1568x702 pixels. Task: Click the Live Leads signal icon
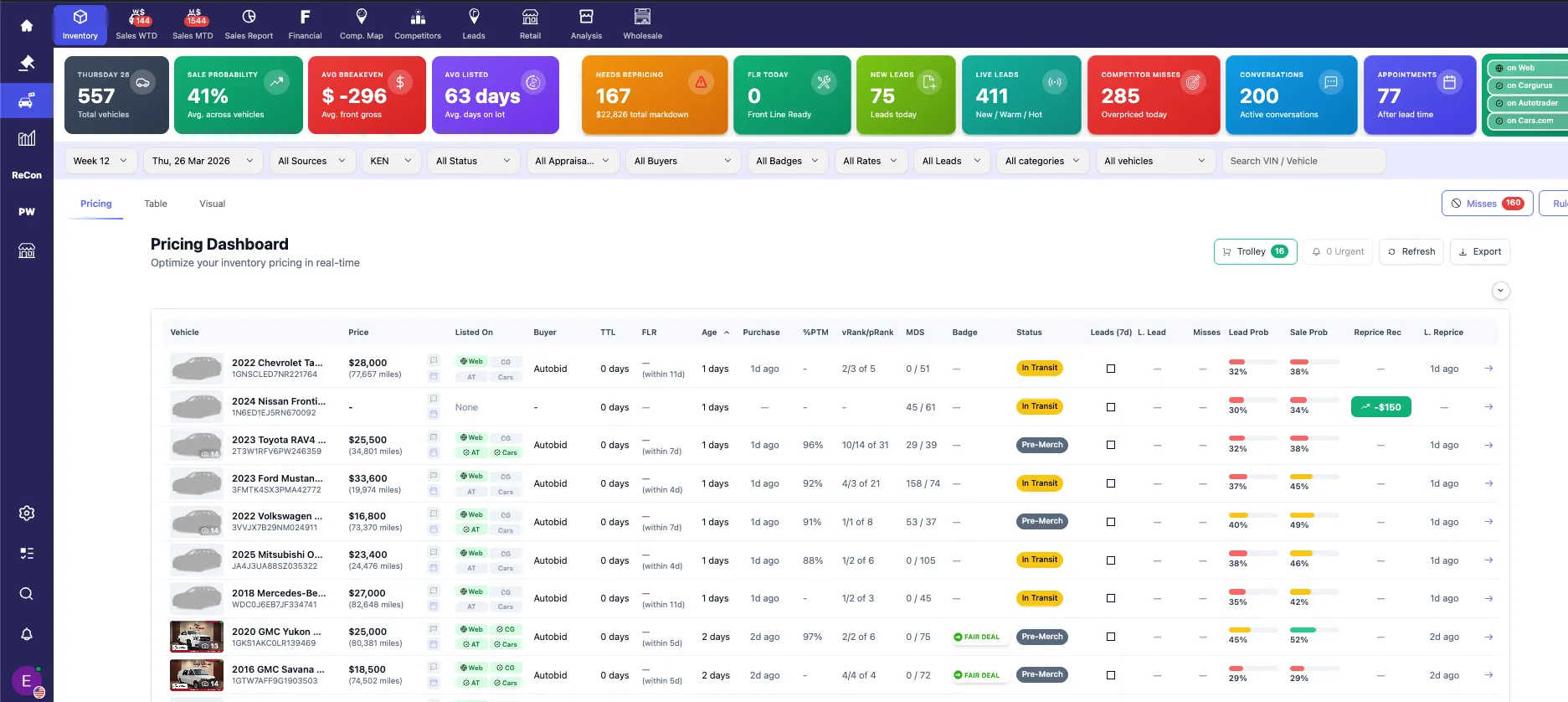coord(1055,82)
